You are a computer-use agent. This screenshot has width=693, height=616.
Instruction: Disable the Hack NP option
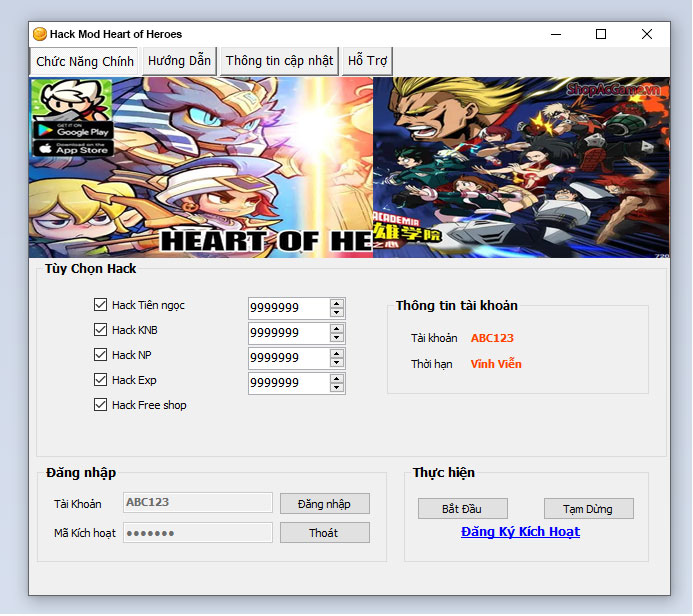(100, 355)
